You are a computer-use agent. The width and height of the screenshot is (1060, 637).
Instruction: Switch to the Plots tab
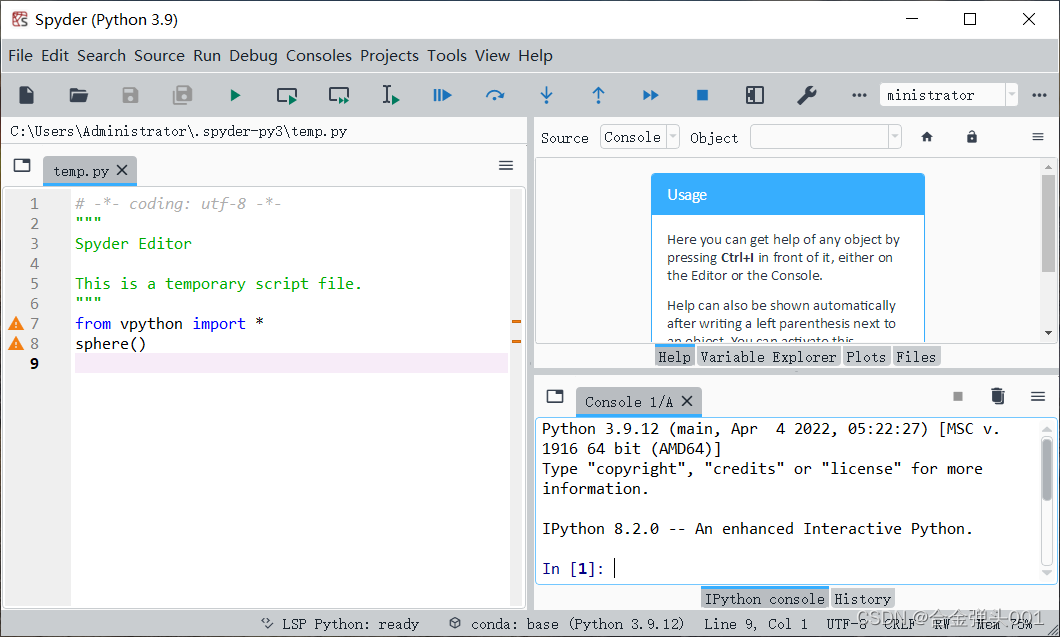click(866, 356)
